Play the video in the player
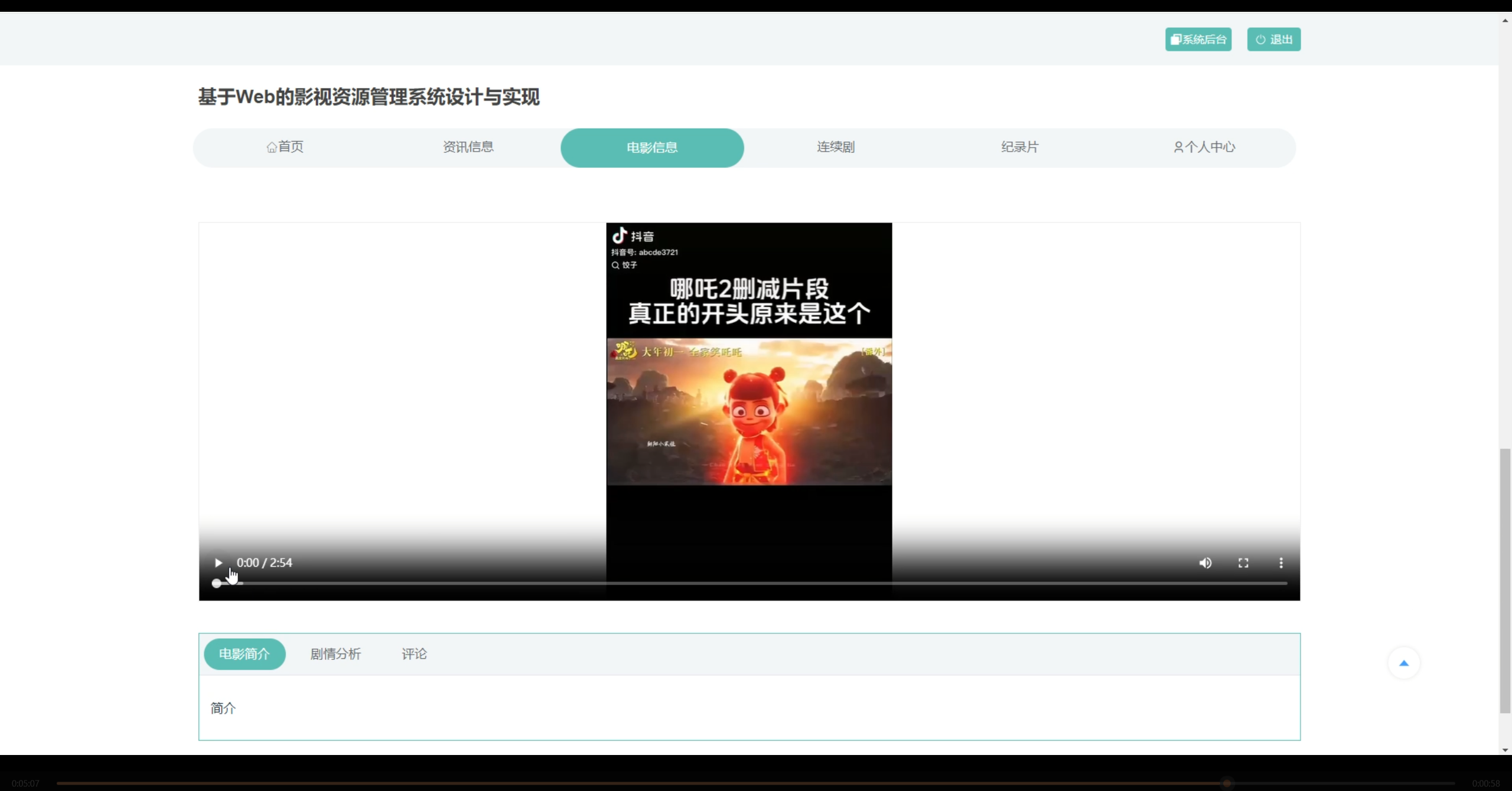Viewport: 1512px width, 791px height. [218, 563]
